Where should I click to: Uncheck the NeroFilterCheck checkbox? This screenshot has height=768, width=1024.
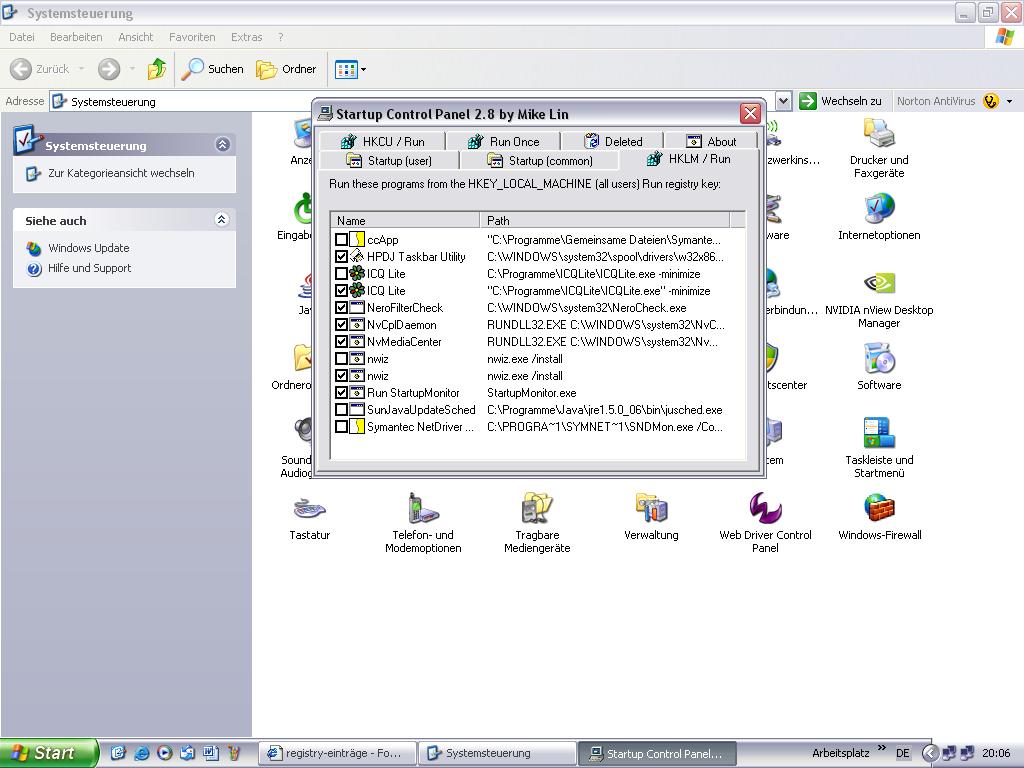point(341,308)
